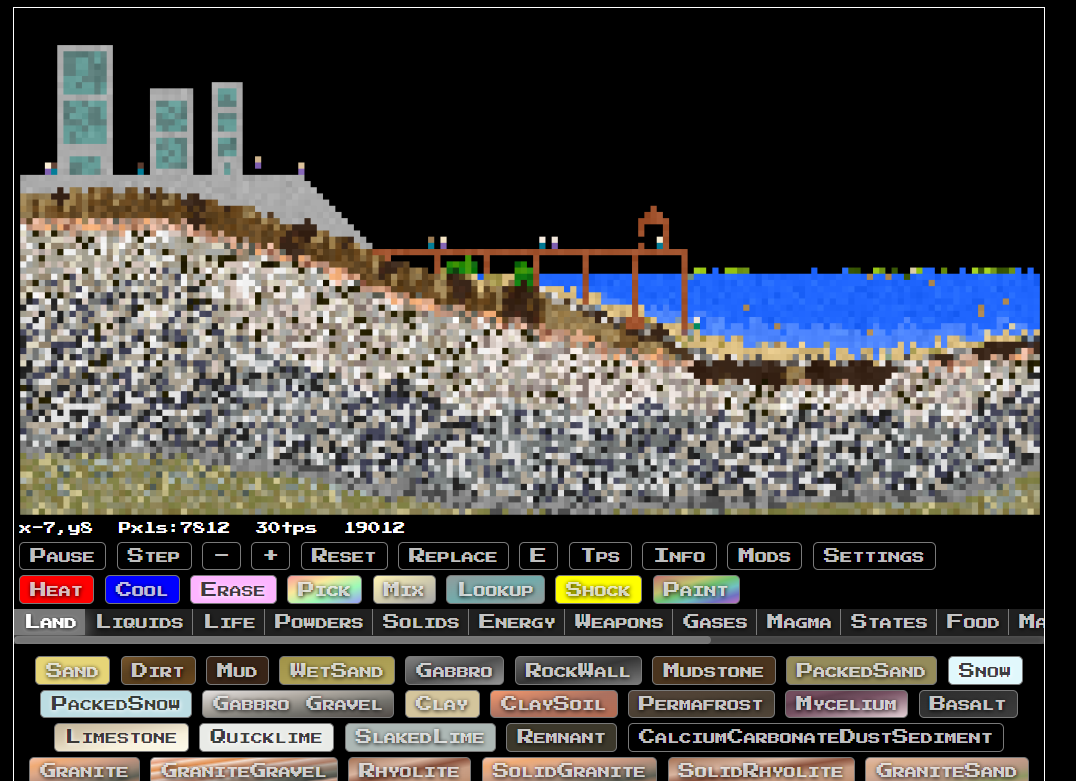
Task: Click the tallest glass tower in canvas
Action: (85, 110)
